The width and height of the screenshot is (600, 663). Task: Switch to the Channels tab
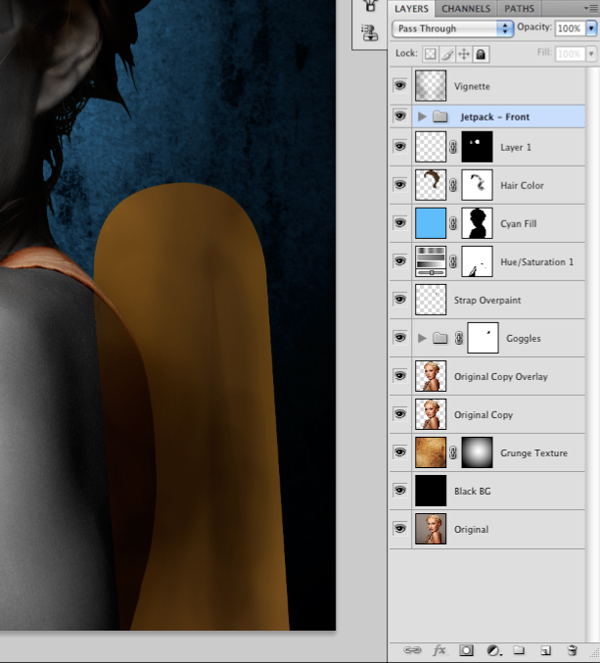point(466,8)
